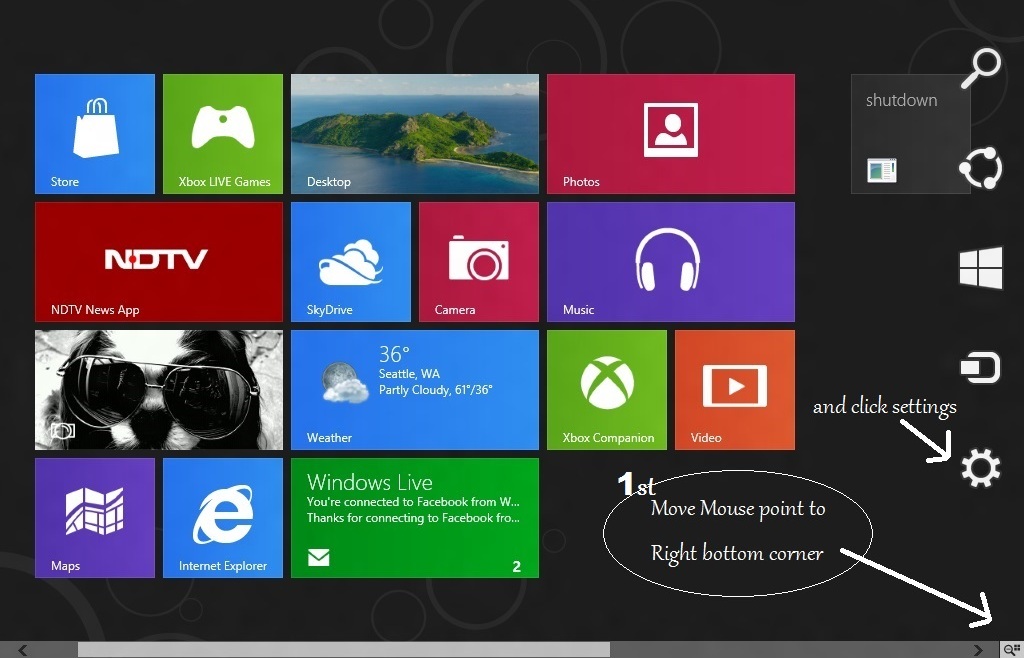Image resolution: width=1024 pixels, height=658 pixels.
Task: Launch the Store app
Action: click(94, 133)
